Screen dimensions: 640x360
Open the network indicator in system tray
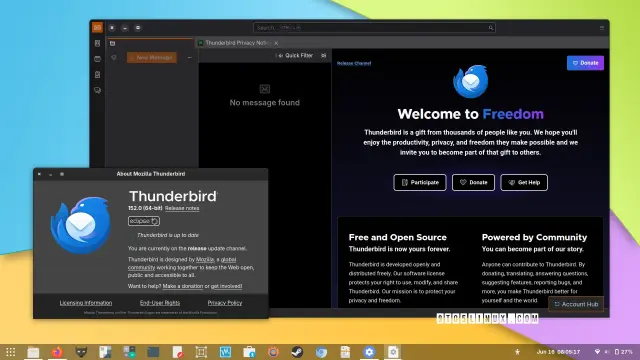point(597,351)
